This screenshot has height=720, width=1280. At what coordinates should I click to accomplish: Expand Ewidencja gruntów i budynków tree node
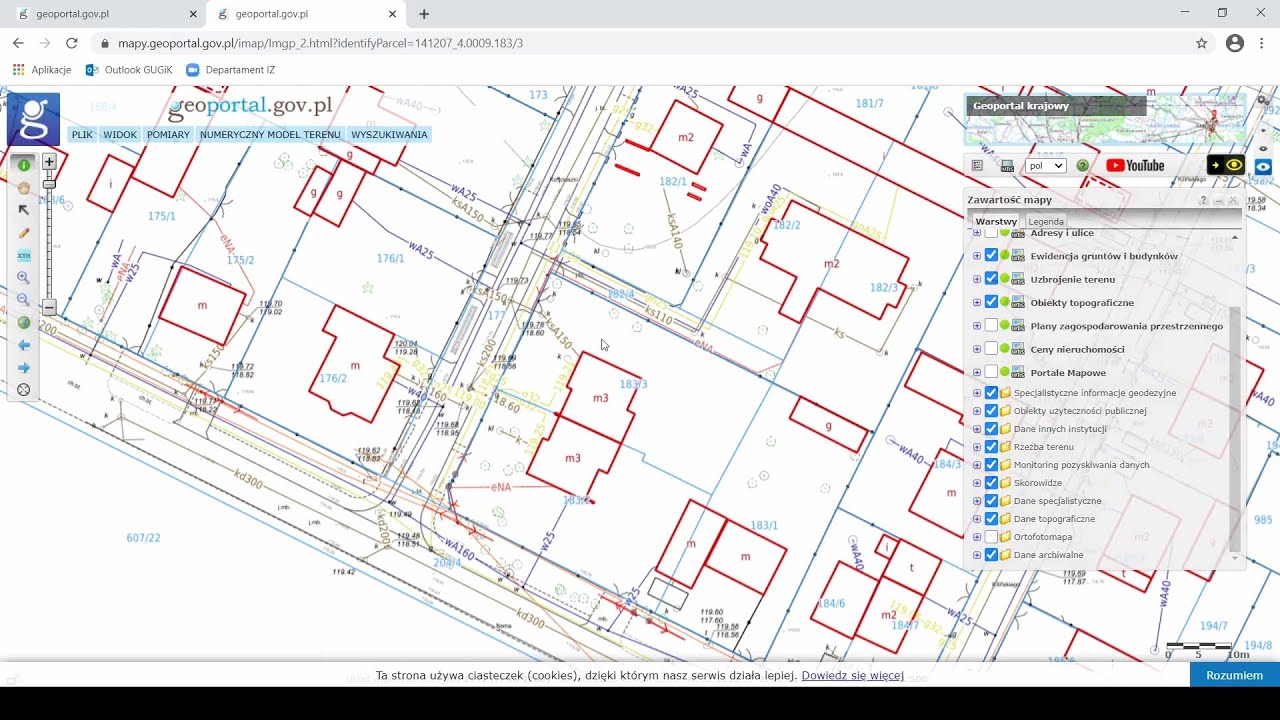coord(977,256)
